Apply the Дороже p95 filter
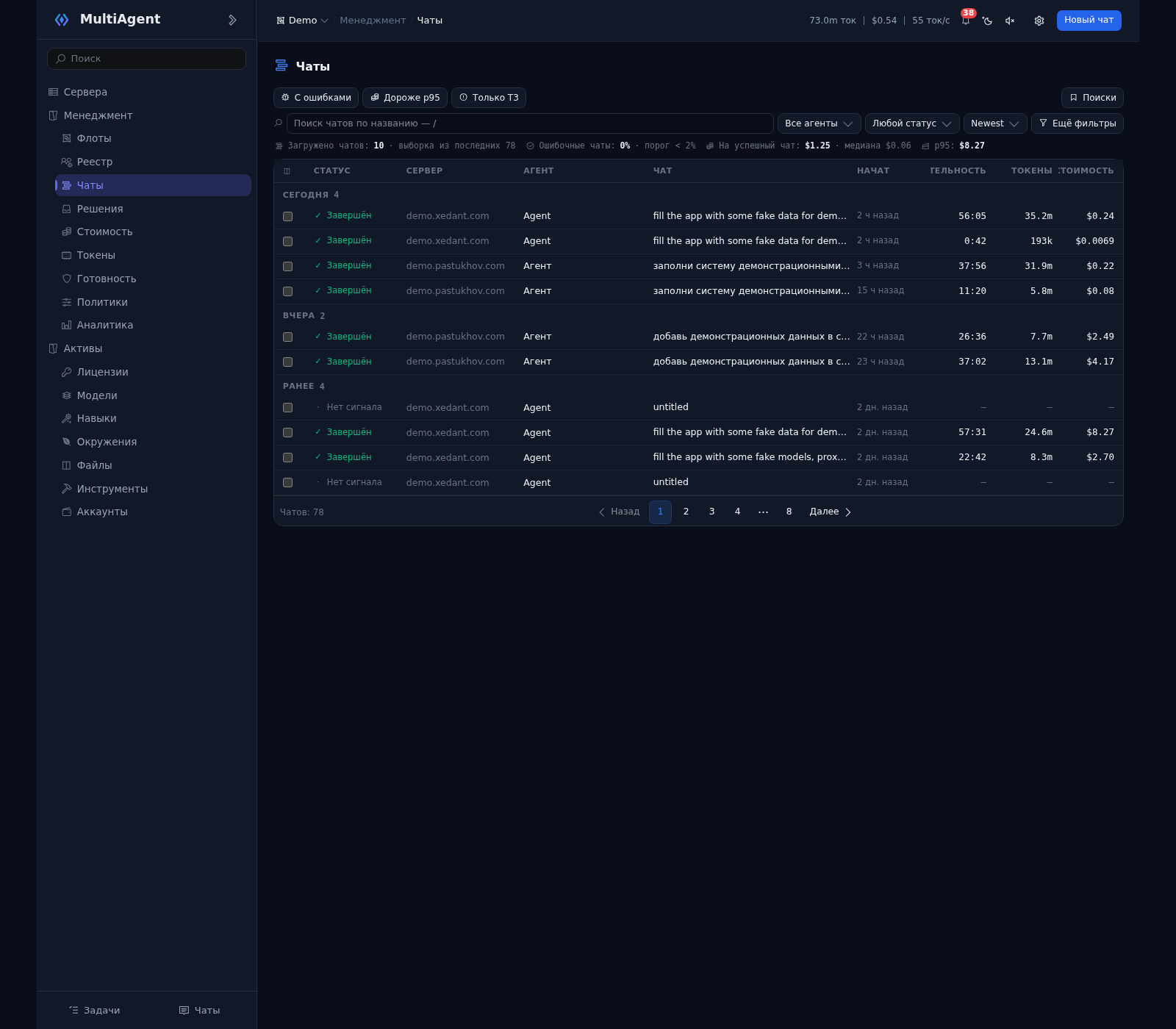Viewport: 1176px width, 1029px height. tap(405, 98)
